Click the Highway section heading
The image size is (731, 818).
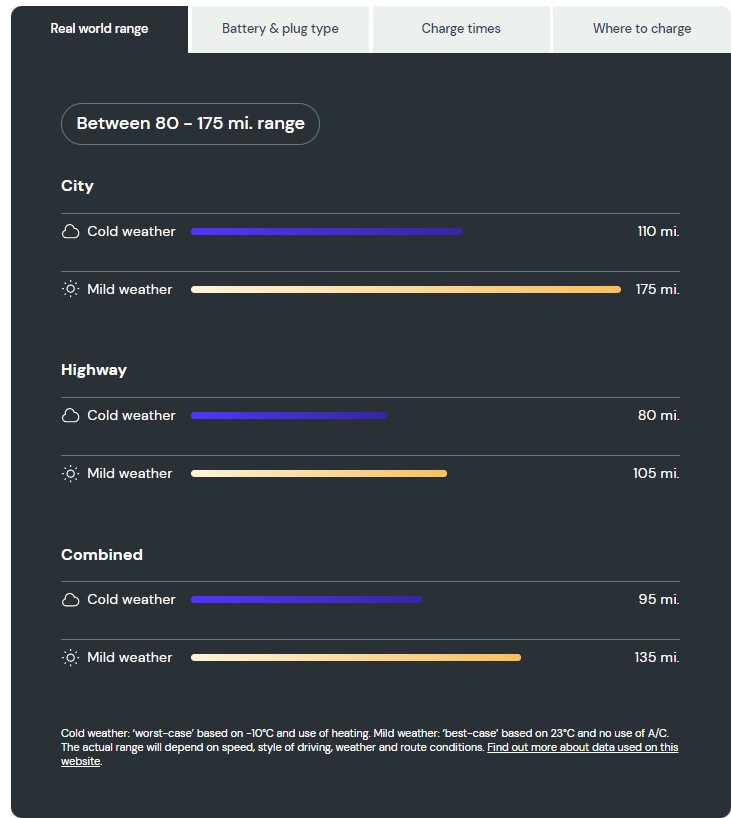pos(94,370)
